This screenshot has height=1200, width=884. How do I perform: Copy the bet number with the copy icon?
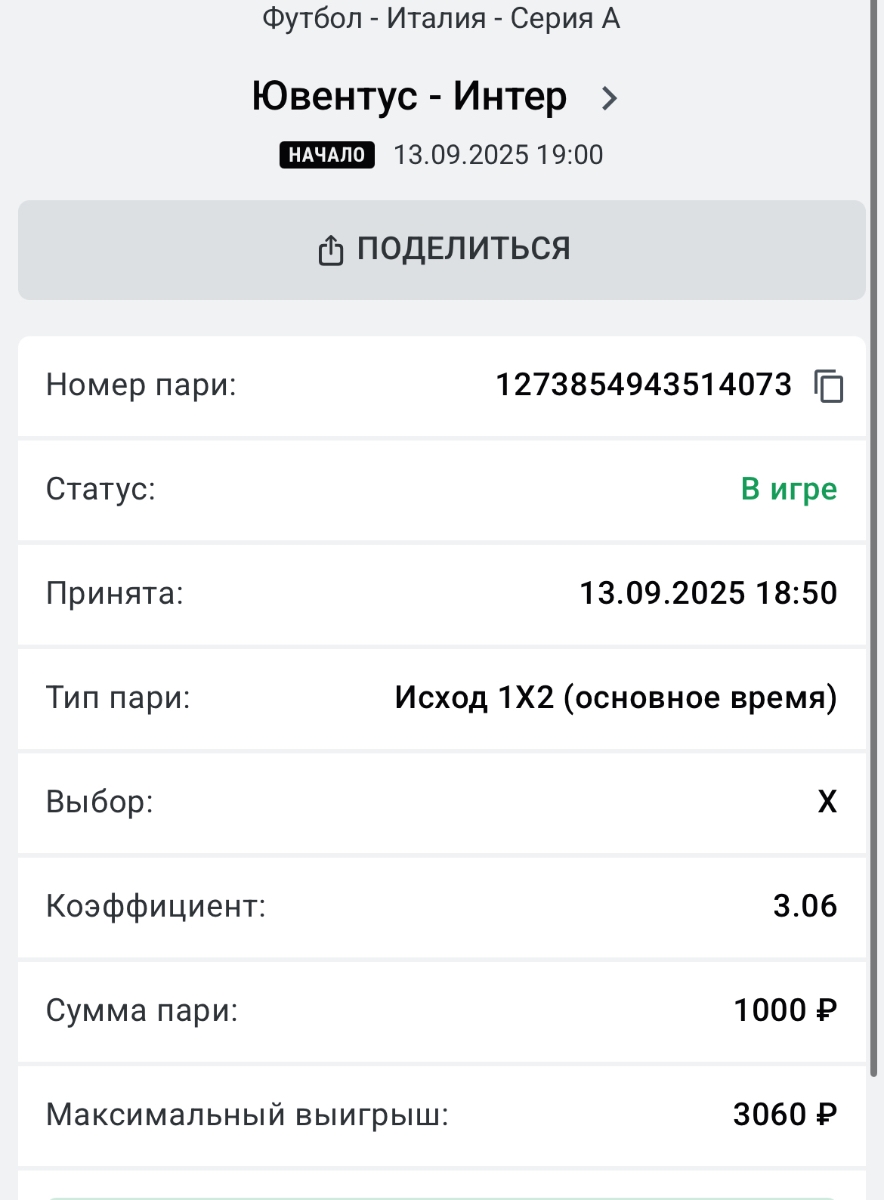pos(829,386)
